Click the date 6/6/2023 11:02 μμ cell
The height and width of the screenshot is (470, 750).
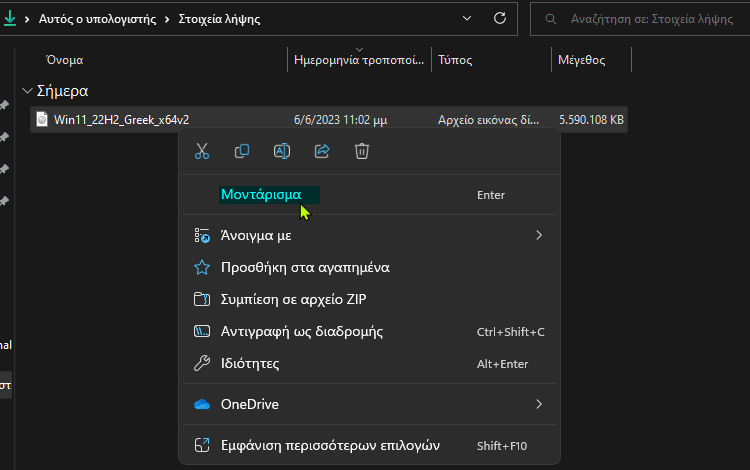341,120
